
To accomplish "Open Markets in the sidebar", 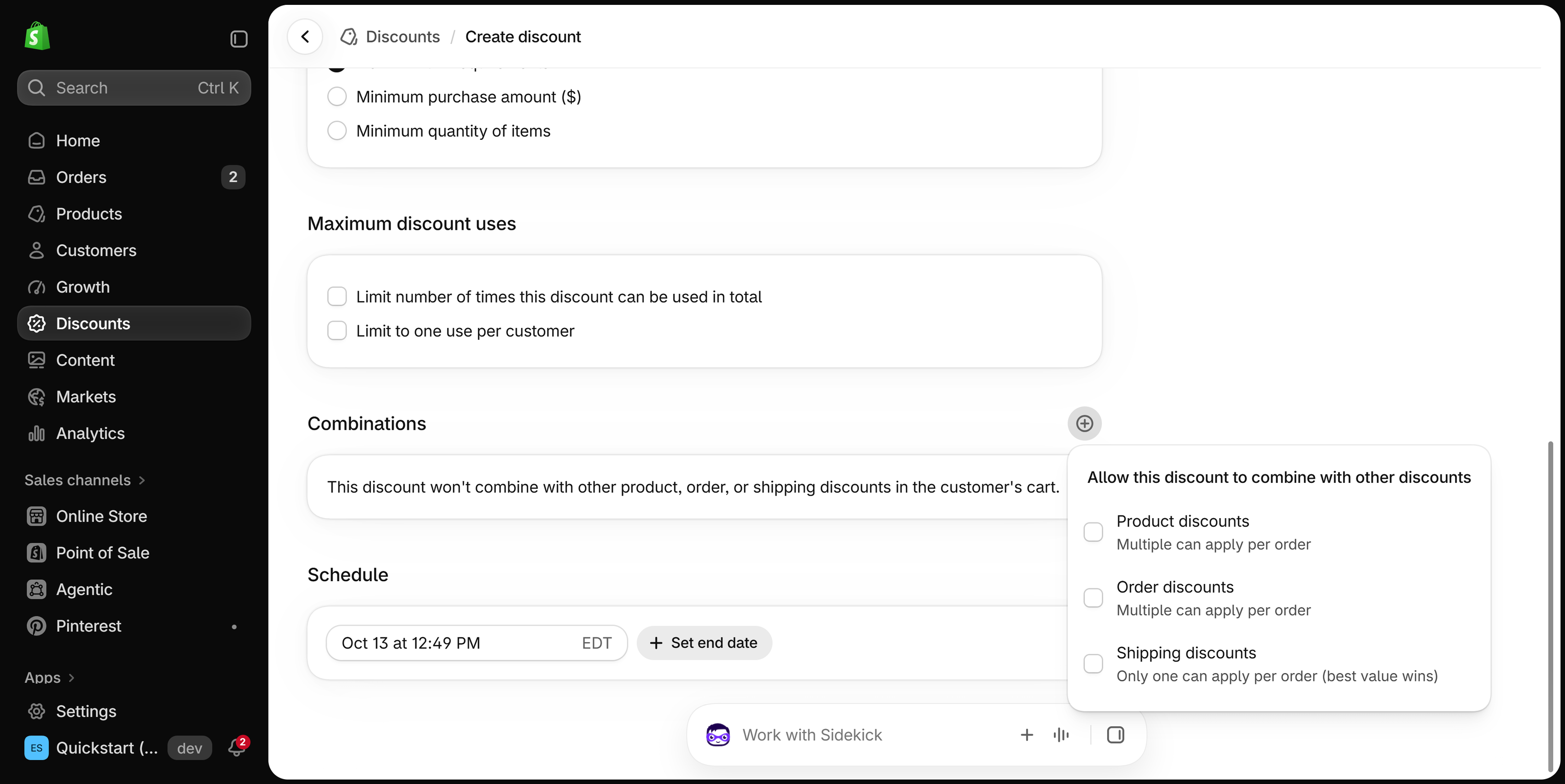I will tap(134, 396).
